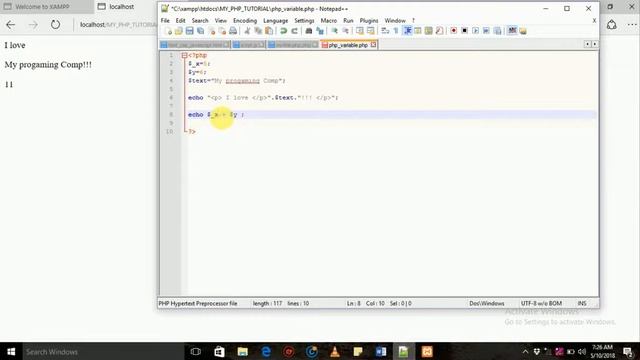This screenshot has height=360, width=640.
Task: Open Find with the binoculars icon
Action: click(x=309, y=31)
